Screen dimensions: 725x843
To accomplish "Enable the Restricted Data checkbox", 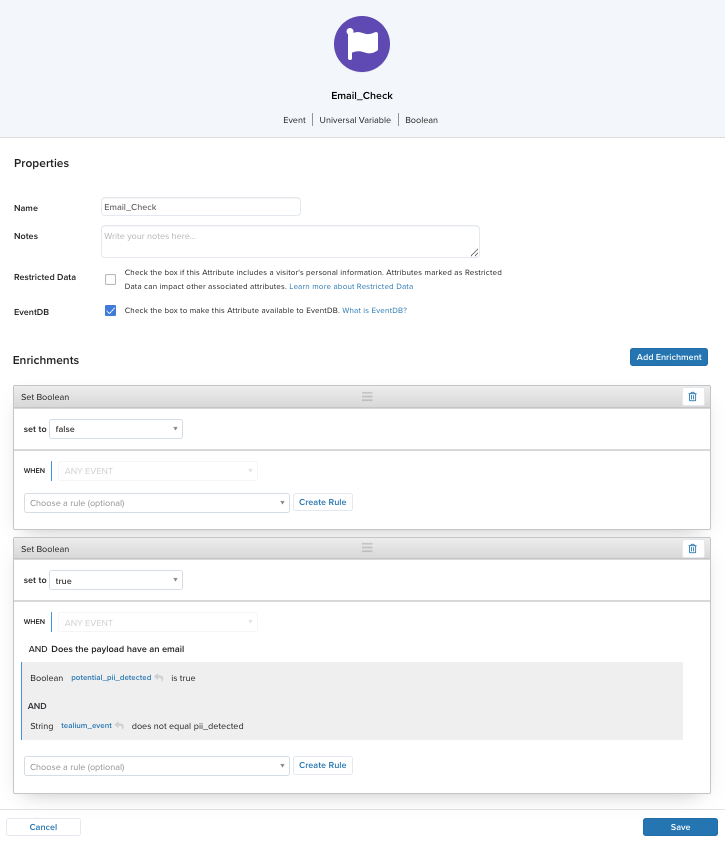I will (x=110, y=279).
